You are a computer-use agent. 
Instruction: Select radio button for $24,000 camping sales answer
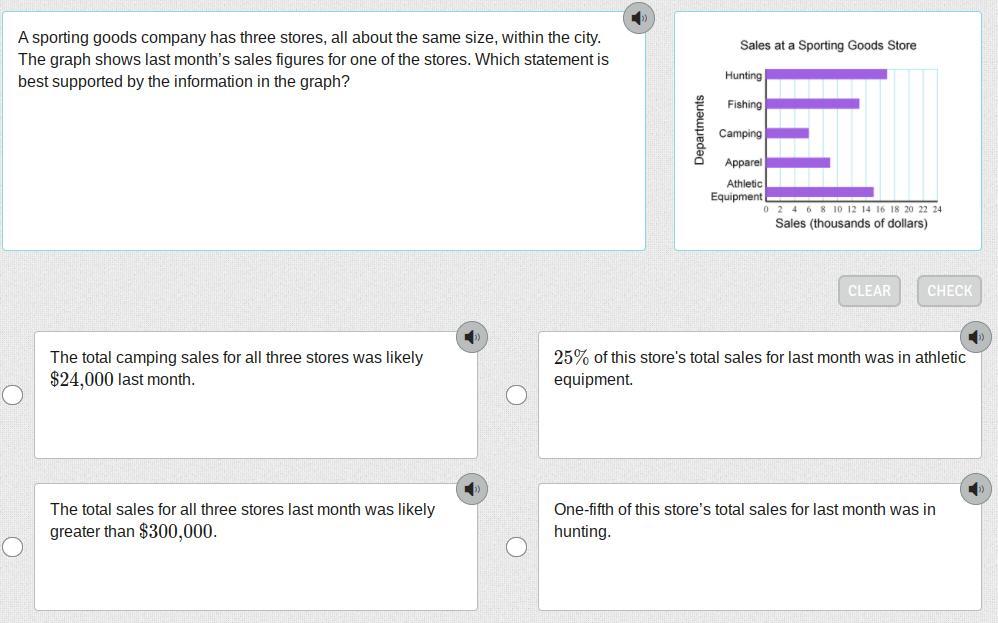click(13, 395)
